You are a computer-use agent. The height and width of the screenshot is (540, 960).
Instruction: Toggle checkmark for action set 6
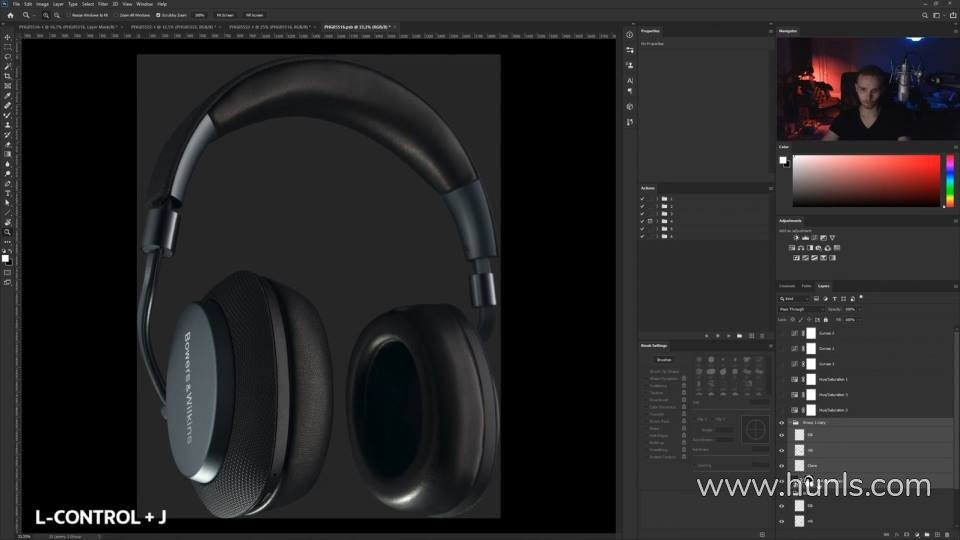[x=642, y=236]
